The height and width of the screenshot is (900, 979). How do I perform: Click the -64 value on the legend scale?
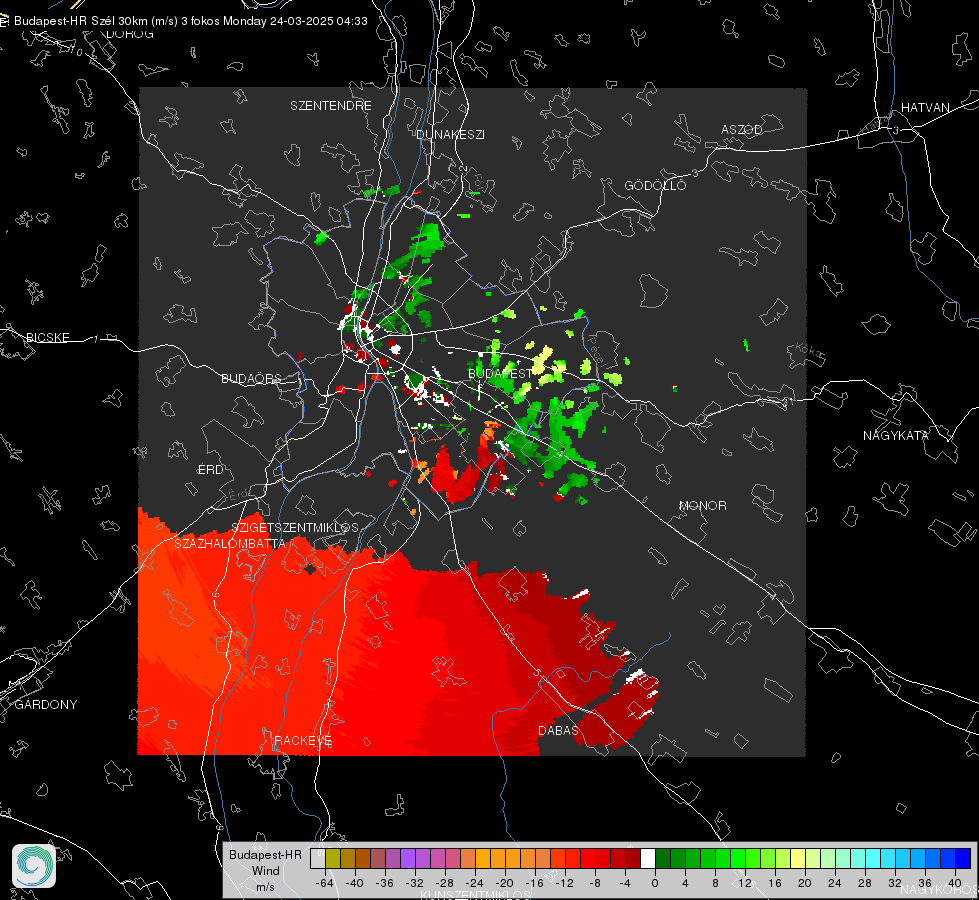click(x=324, y=883)
